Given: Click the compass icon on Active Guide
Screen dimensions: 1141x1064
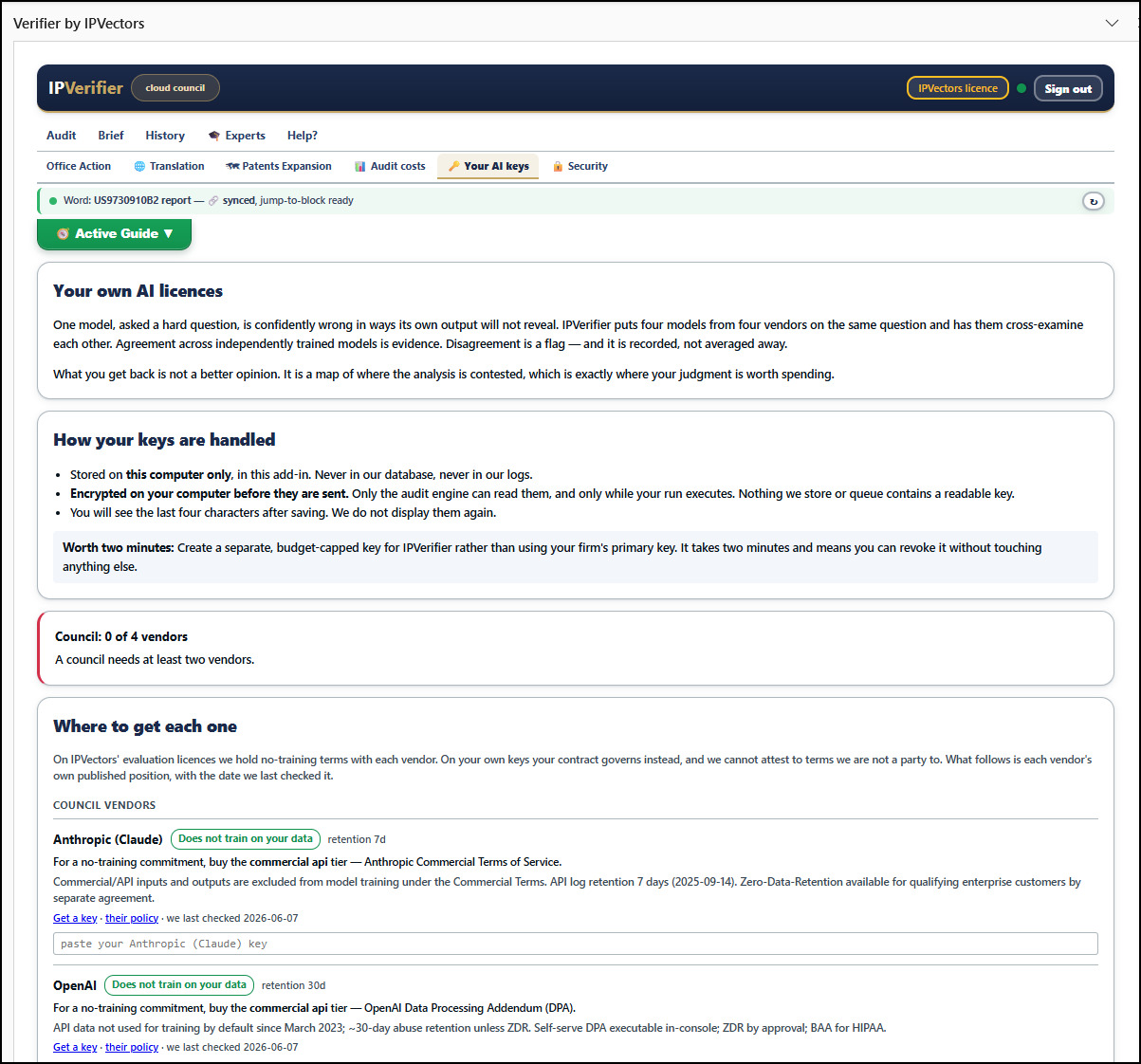Looking at the screenshot, I should click(63, 233).
